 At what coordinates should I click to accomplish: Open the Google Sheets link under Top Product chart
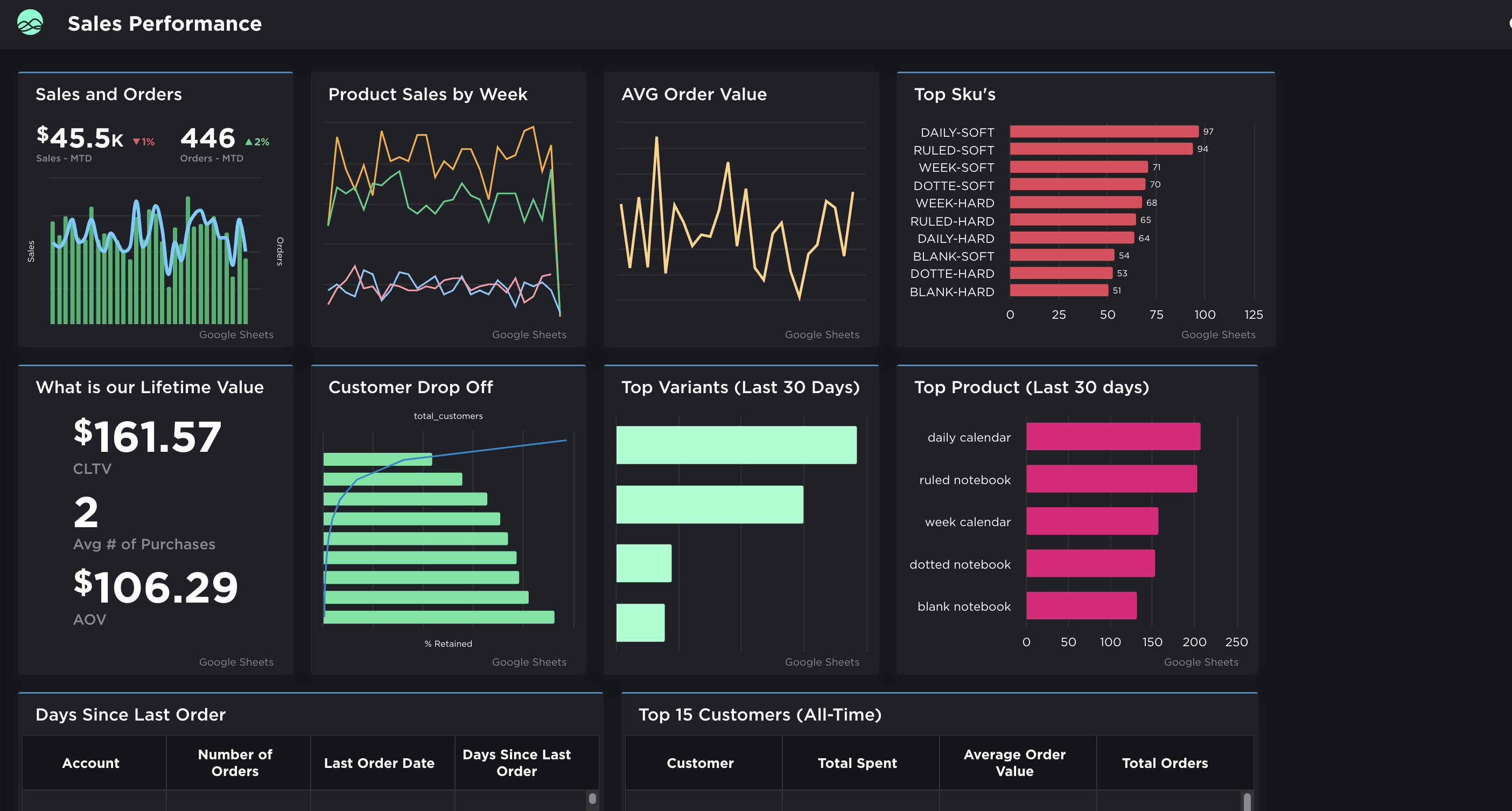1201,661
